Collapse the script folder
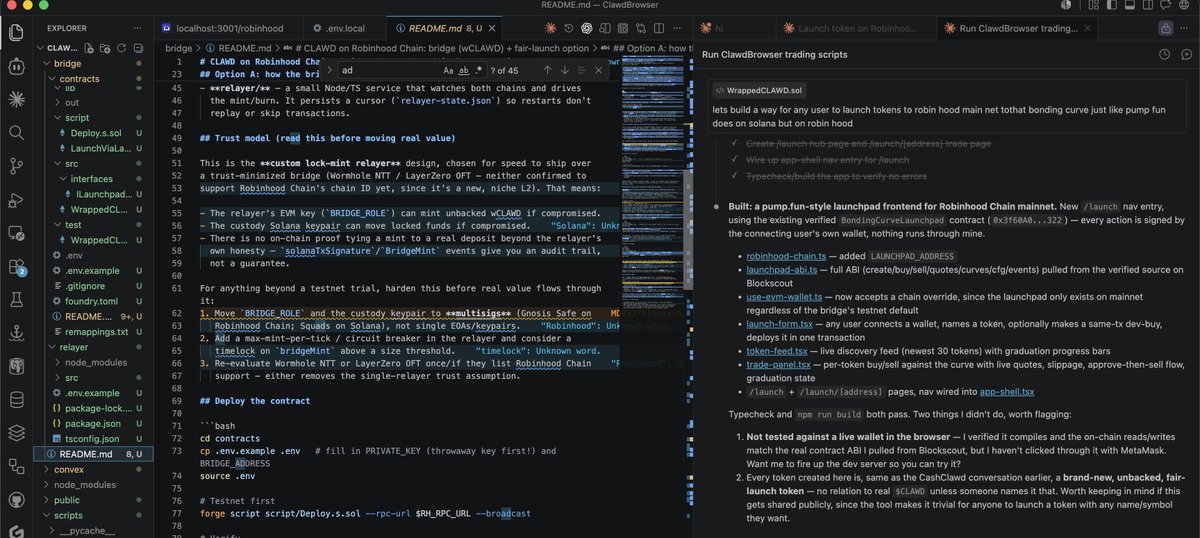This screenshot has width=1200, height=538. (x=59, y=117)
